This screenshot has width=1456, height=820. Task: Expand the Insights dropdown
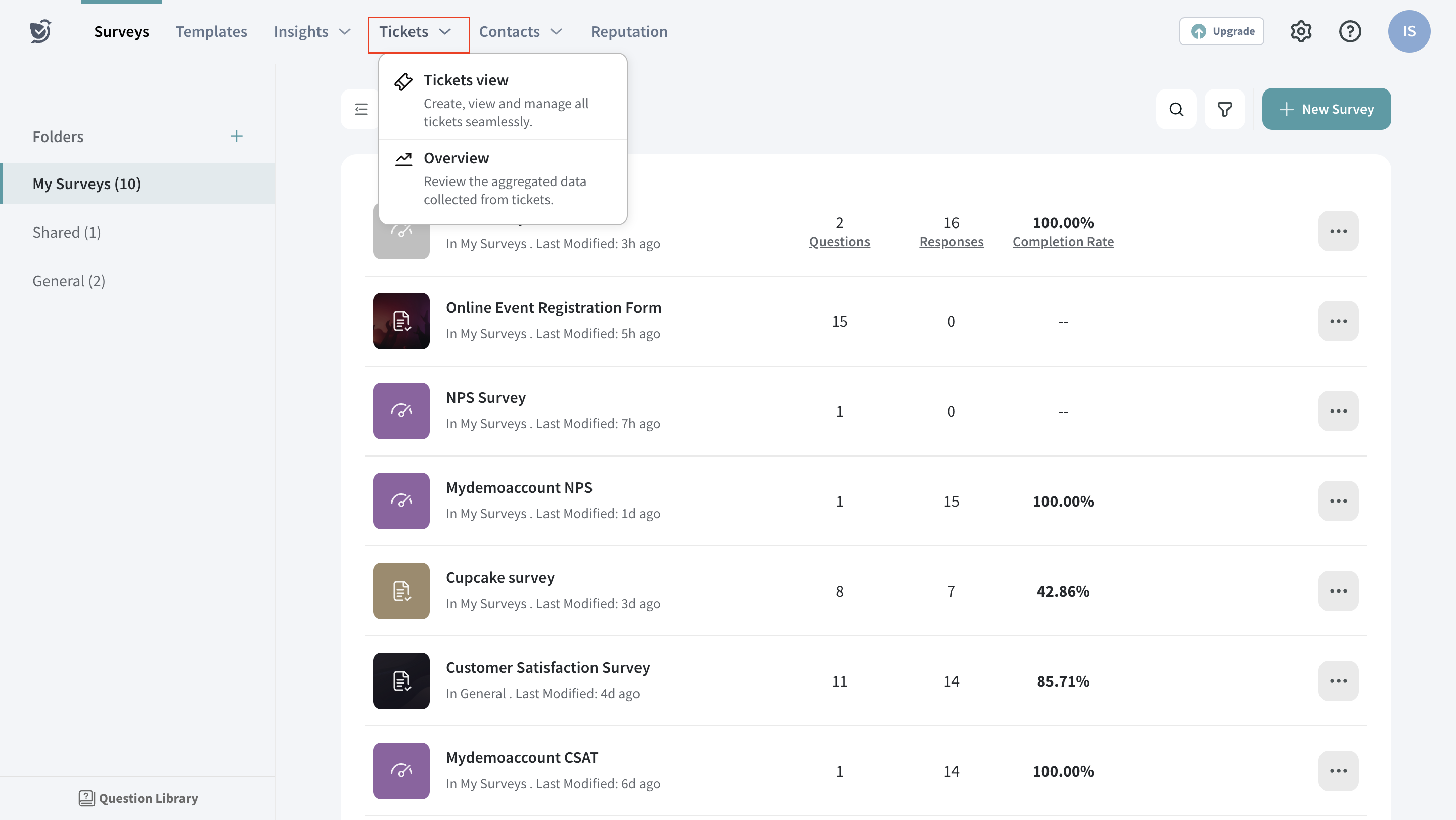point(312,32)
